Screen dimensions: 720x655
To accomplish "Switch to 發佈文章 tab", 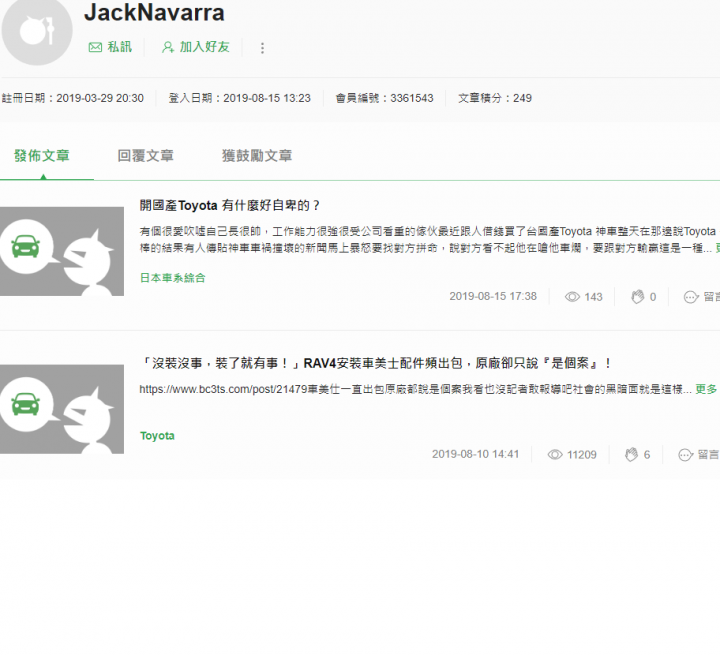I will [x=42, y=156].
